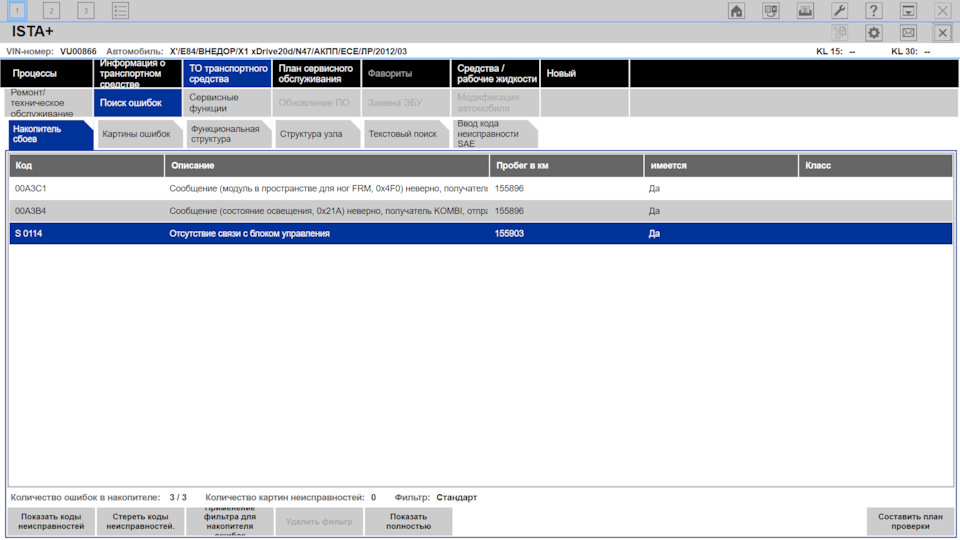Open the Фавориты tab
Screen dimensions: 960x540
point(405,73)
